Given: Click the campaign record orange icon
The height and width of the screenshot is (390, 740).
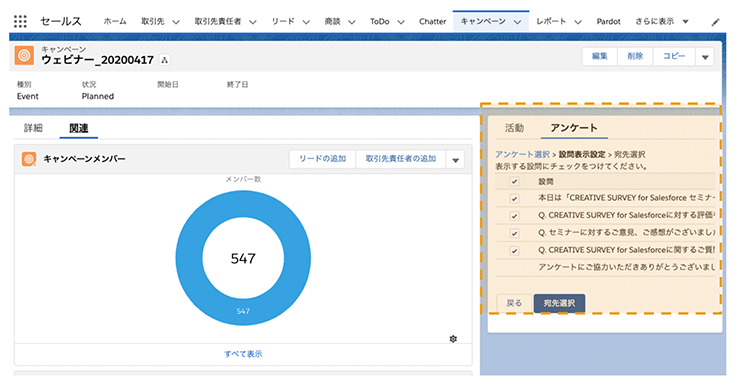Looking at the screenshot, I should pyautogui.click(x=24, y=56).
